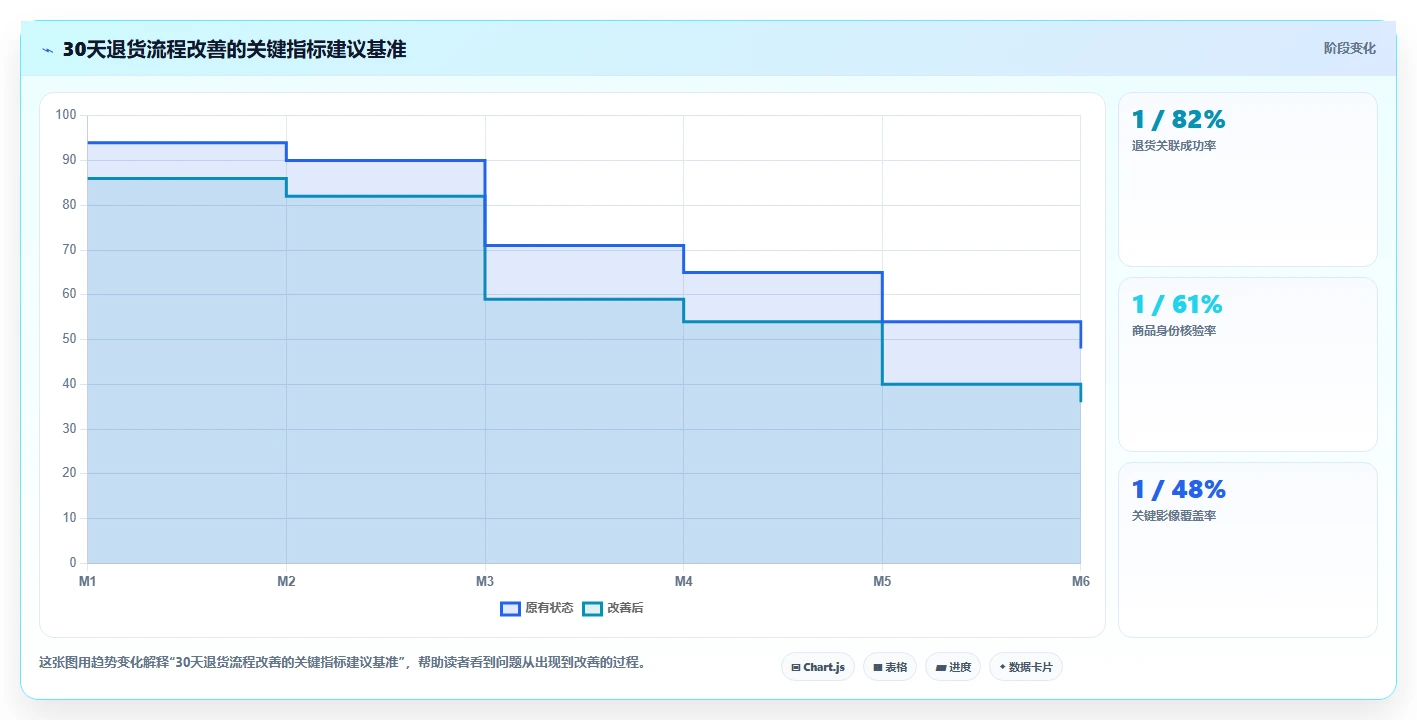Click the 0 y-axis tick label
This screenshot has height=720, width=1417.
click(x=73, y=563)
